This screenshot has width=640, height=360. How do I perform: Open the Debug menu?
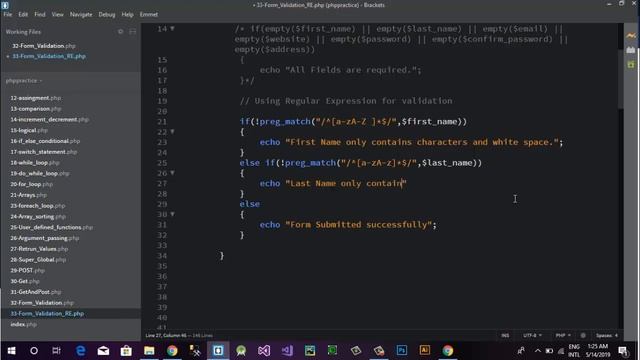pos(107,14)
